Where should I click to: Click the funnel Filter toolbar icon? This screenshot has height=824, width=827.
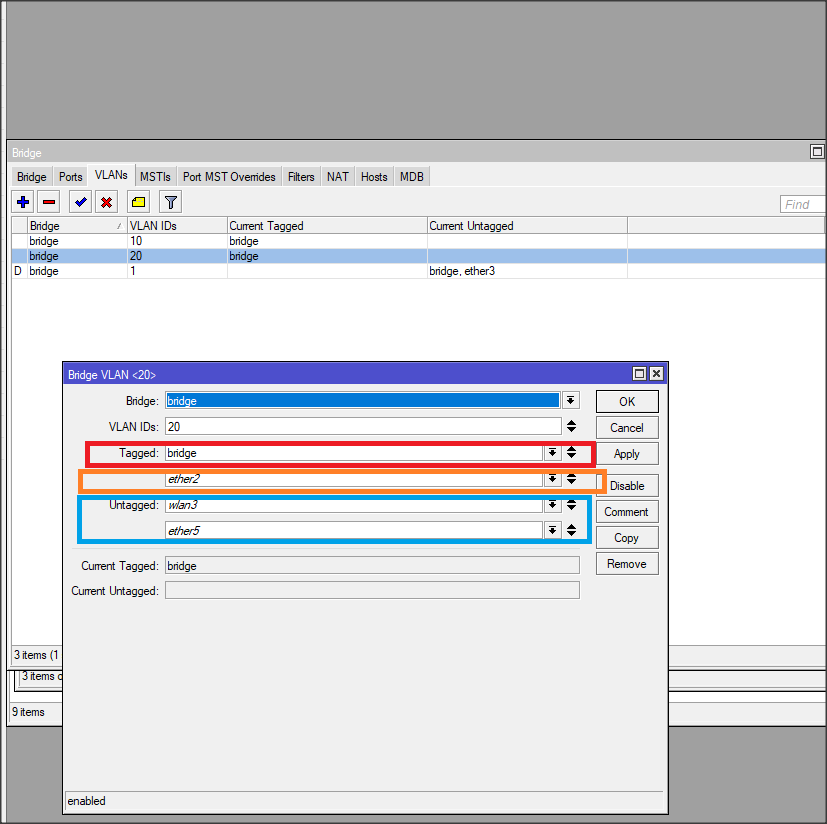(170, 202)
